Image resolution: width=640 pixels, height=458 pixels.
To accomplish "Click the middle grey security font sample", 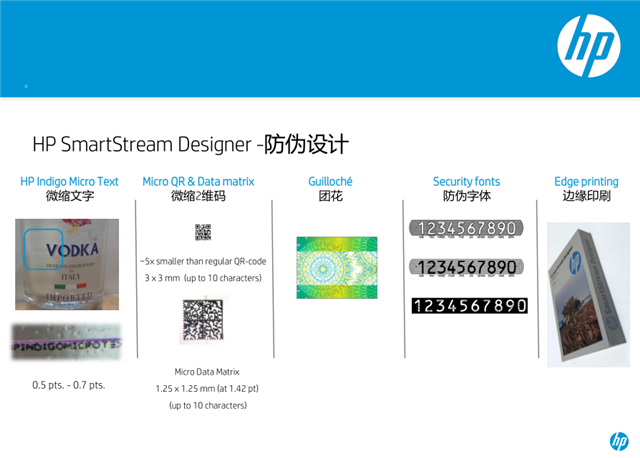I will pos(466,267).
